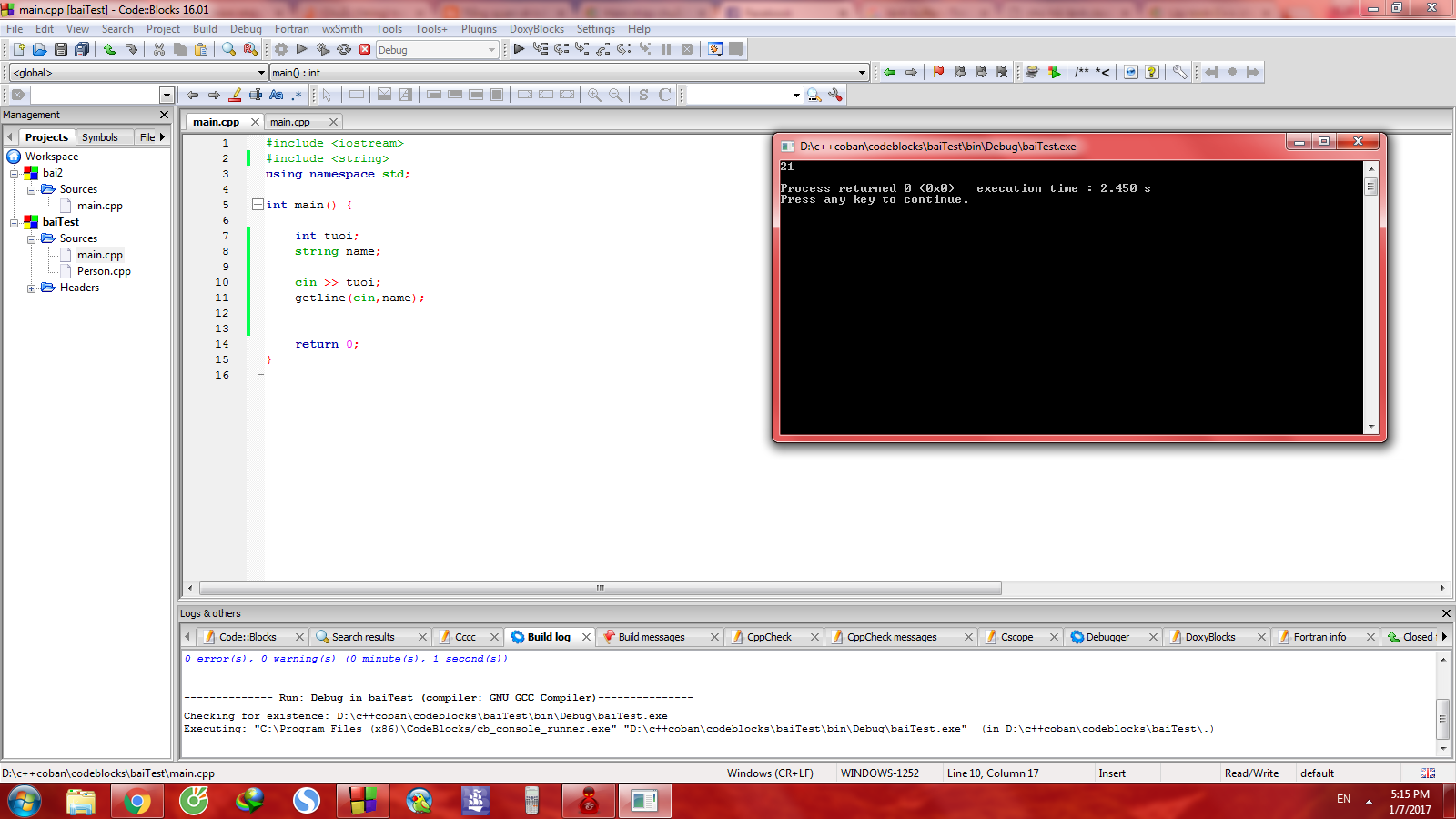1456x819 pixels.
Task: Open the Symbols management tab
Action: pos(100,137)
